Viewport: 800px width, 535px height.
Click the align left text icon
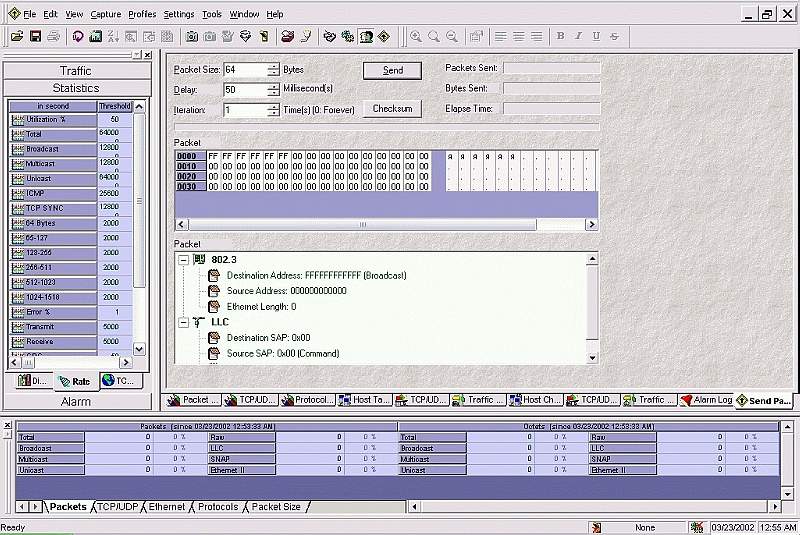point(501,36)
